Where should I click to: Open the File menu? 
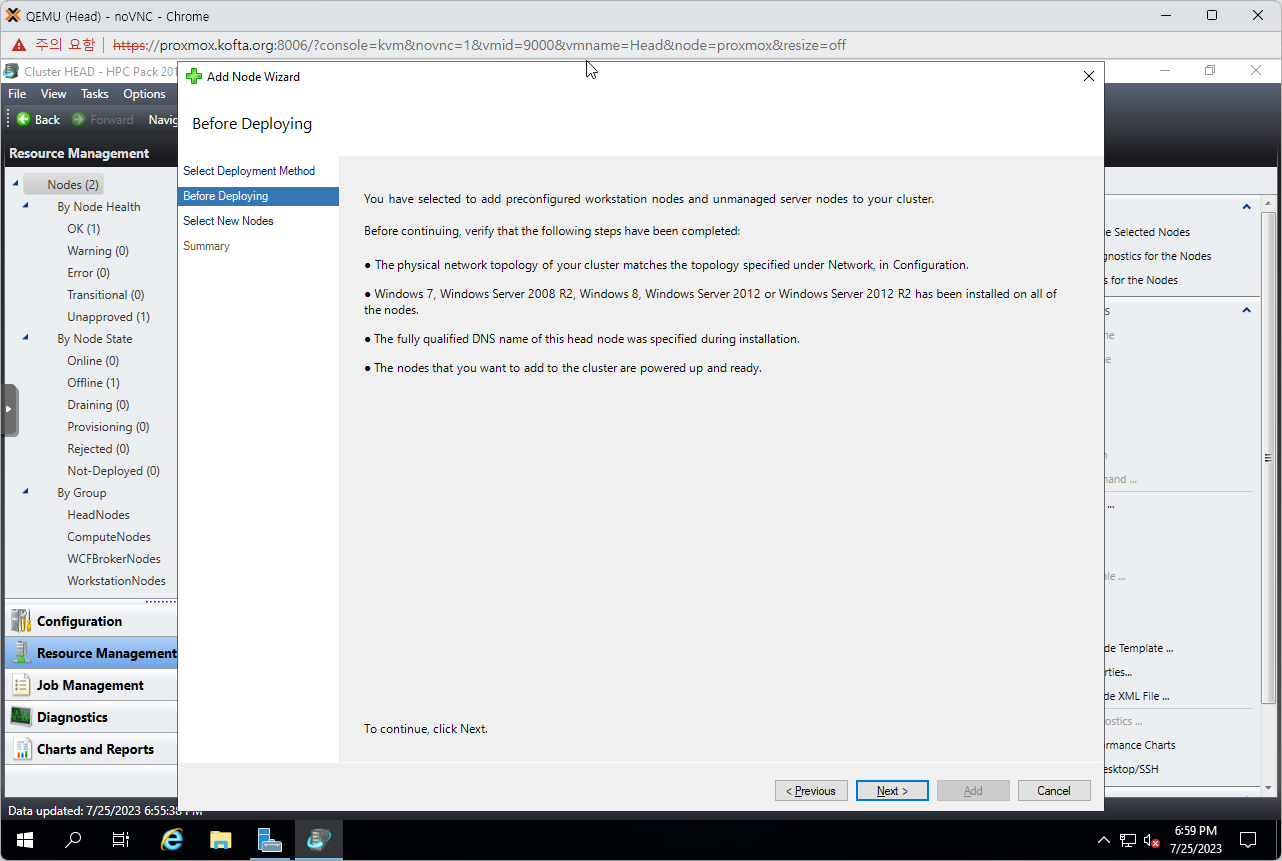17,94
